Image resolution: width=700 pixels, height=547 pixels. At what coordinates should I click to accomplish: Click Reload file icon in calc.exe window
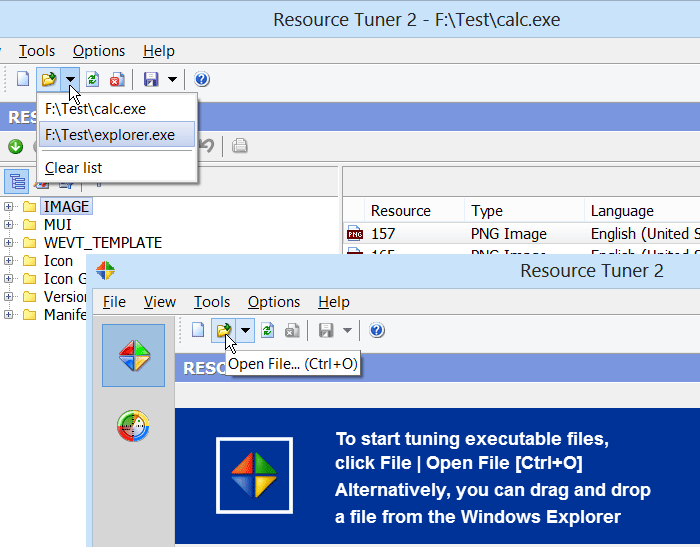coord(92,79)
